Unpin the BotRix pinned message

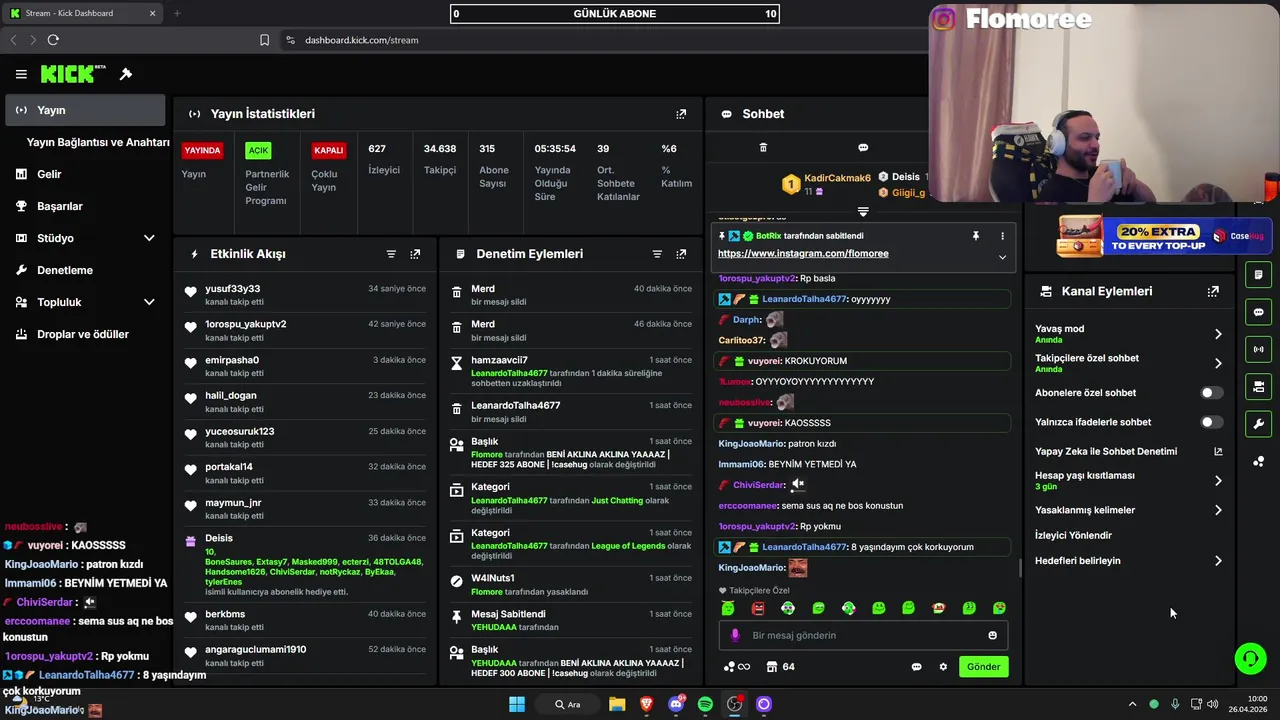pos(975,236)
